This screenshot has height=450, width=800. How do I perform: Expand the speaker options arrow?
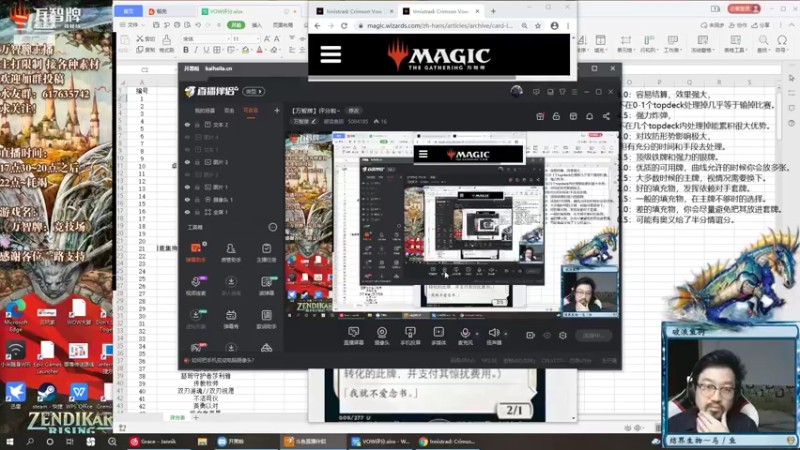pos(506,334)
